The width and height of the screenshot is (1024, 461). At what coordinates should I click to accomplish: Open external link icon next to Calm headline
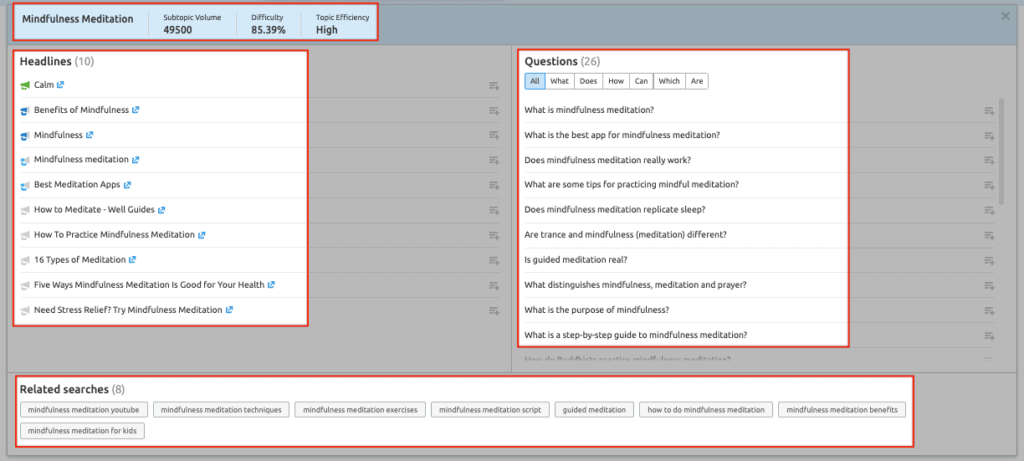(x=61, y=85)
